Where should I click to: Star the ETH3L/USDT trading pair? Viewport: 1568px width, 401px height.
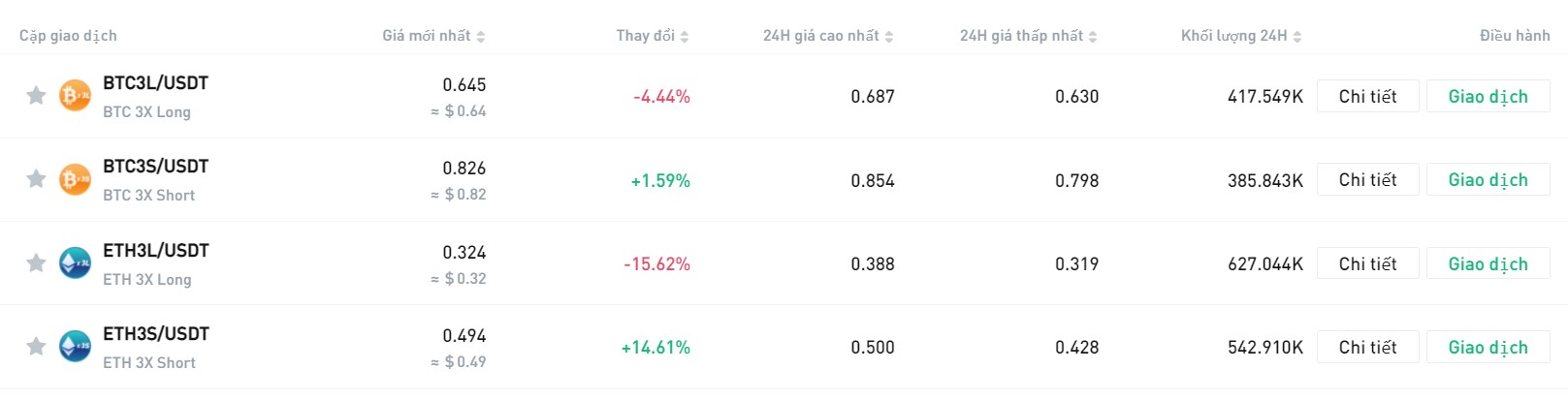tap(36, 262)
